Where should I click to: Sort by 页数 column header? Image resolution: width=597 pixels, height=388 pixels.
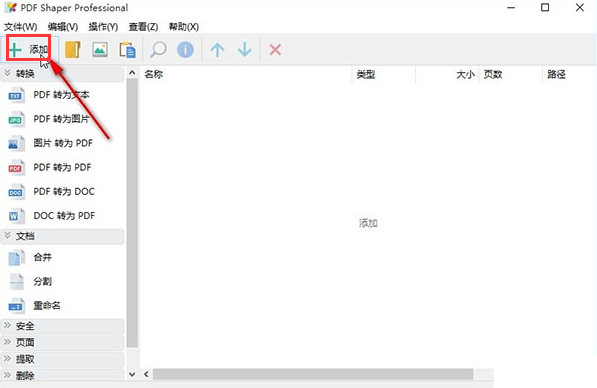tap(511, 74)
